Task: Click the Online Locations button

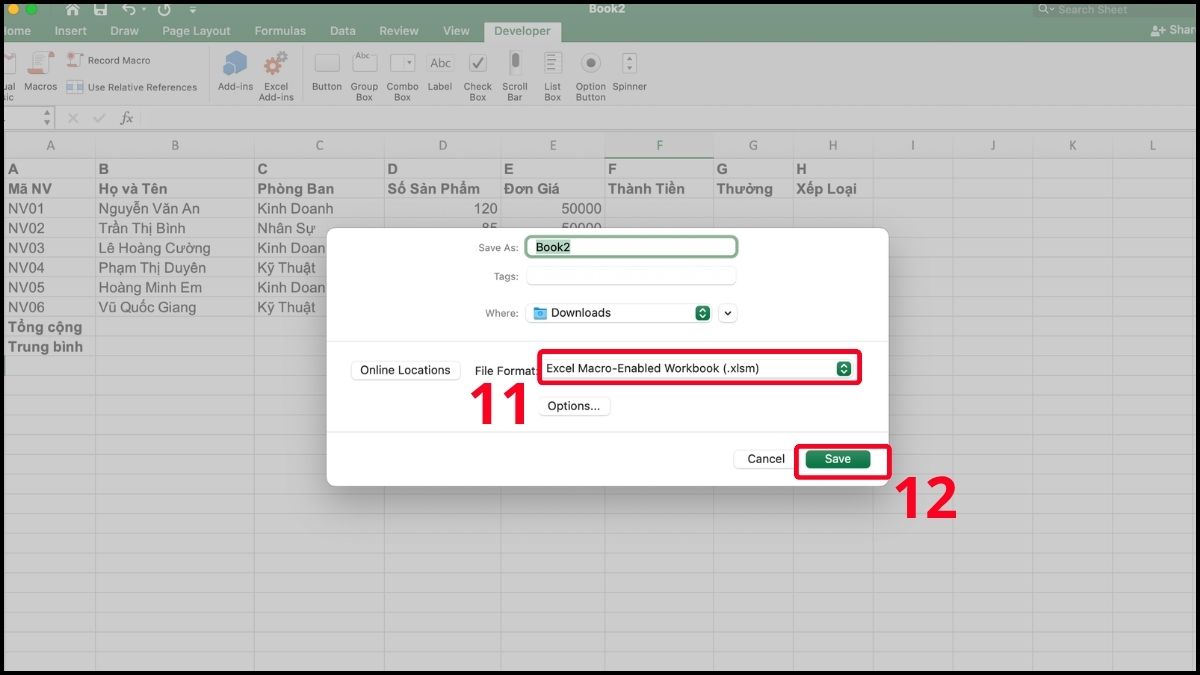Action: click(x=405, y=370)
